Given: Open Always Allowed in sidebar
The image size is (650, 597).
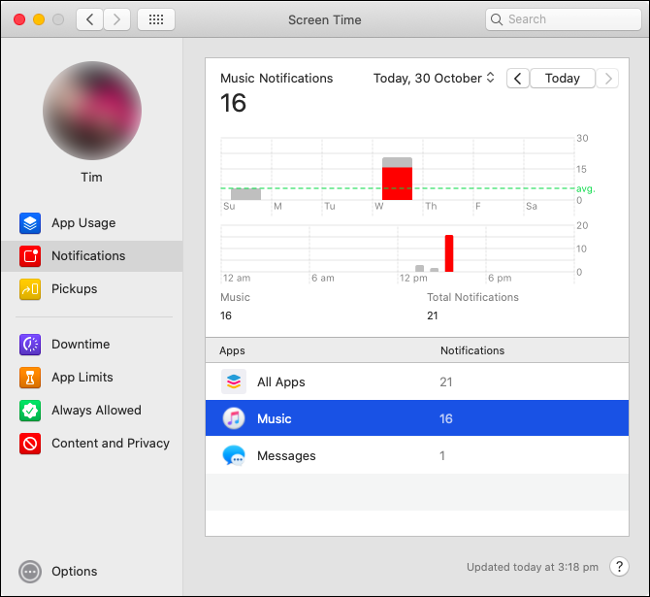Looking at the screenshot, I should point(97,410).
